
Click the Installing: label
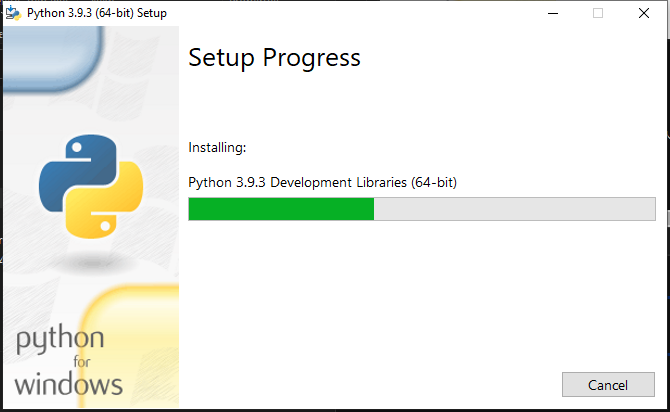(217, 147)
